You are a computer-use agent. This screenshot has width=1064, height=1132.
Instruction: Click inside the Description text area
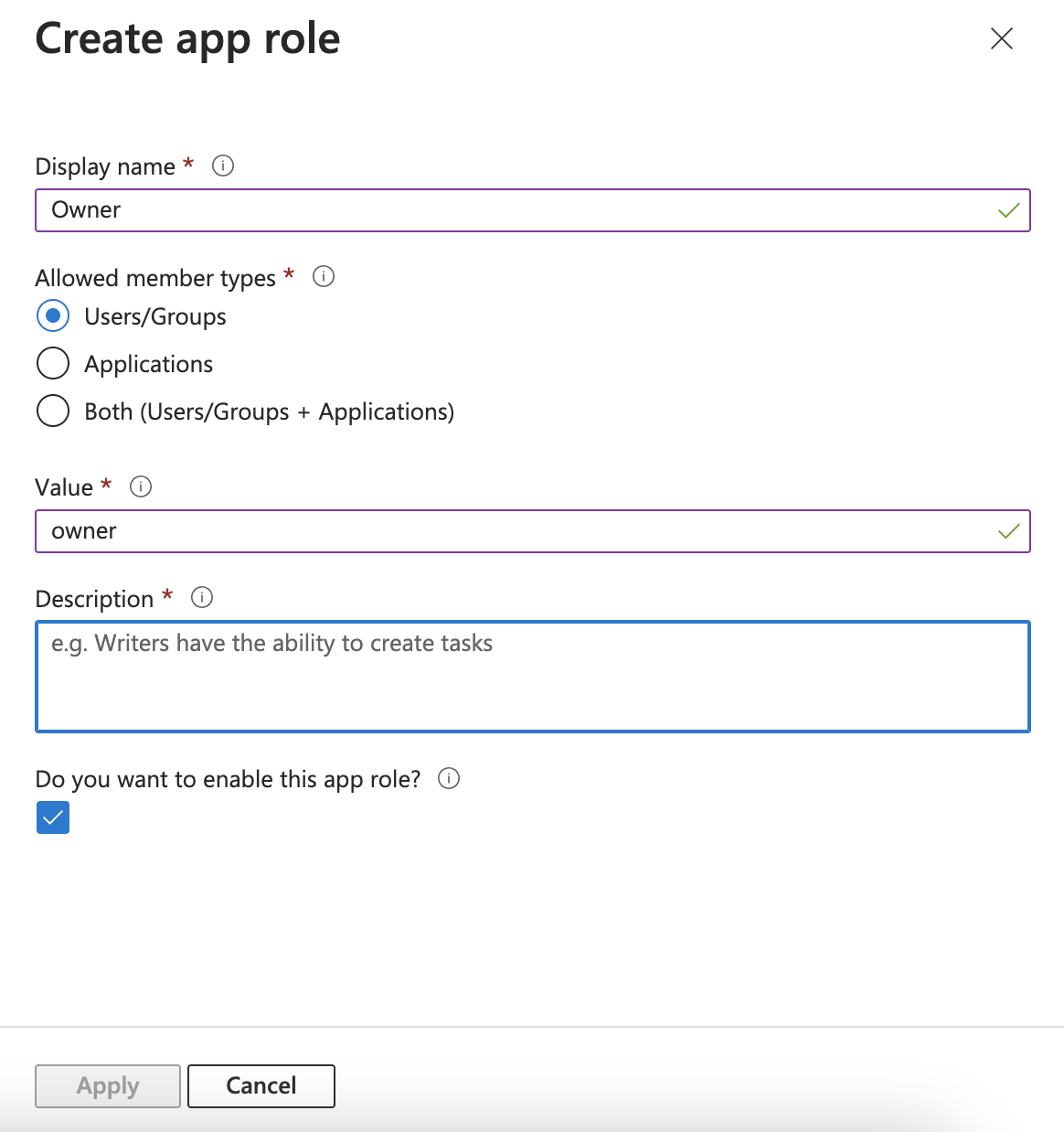(x=533, y=677)
